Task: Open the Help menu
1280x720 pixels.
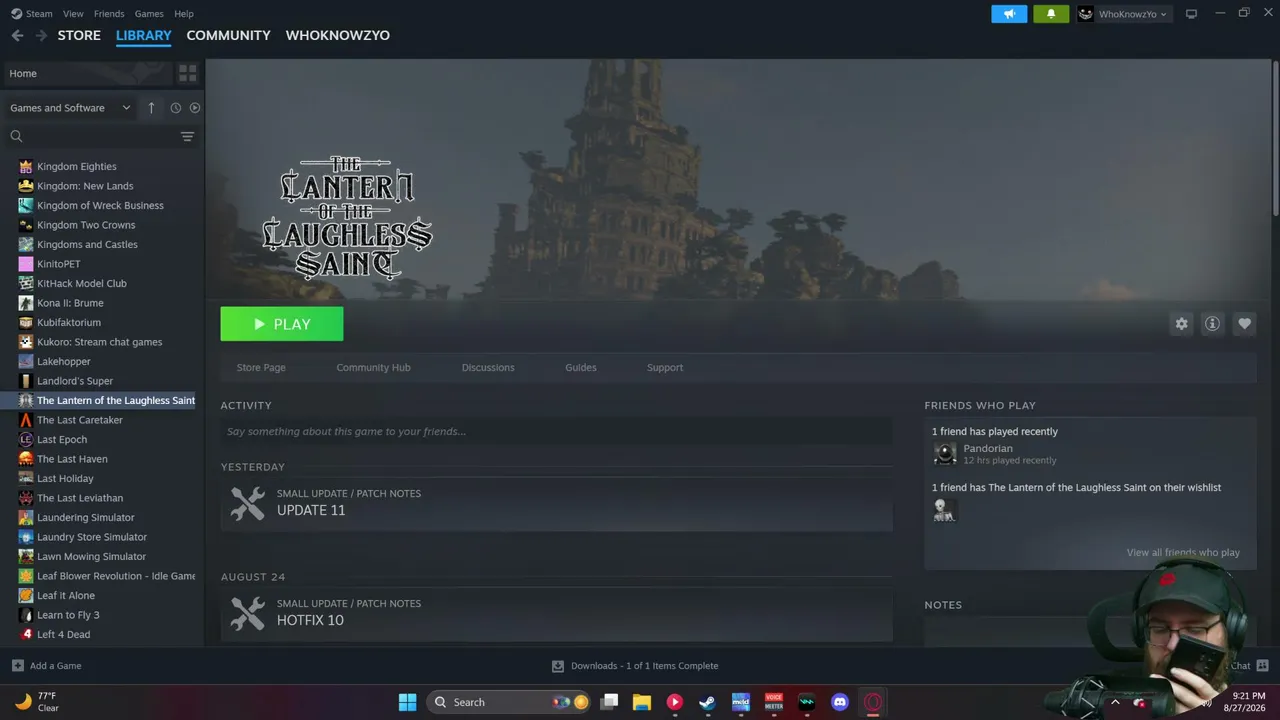Action: pos(184,14)
